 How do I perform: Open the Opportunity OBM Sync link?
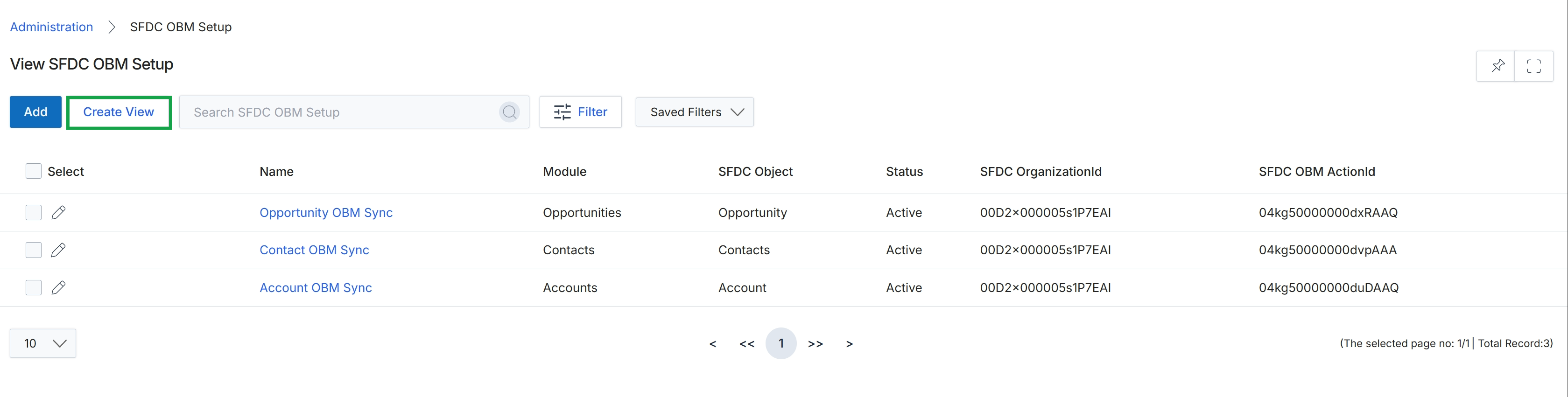tap(326, 213)
